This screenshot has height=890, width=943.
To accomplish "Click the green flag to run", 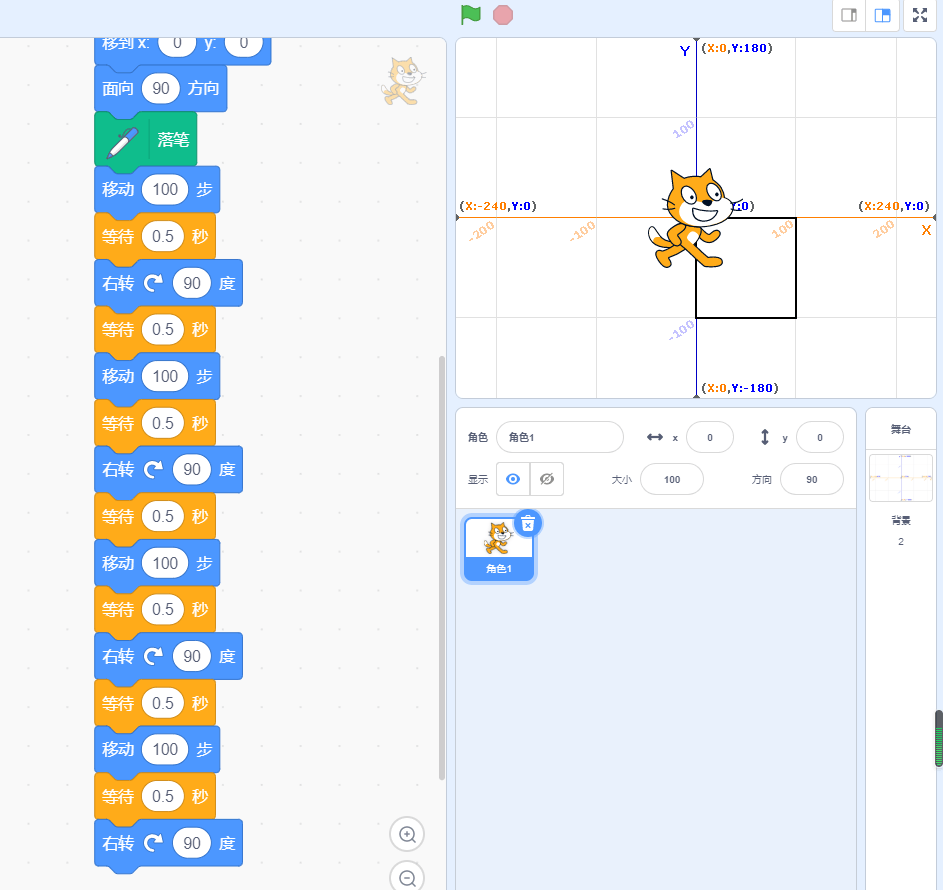I will point(470,15).
